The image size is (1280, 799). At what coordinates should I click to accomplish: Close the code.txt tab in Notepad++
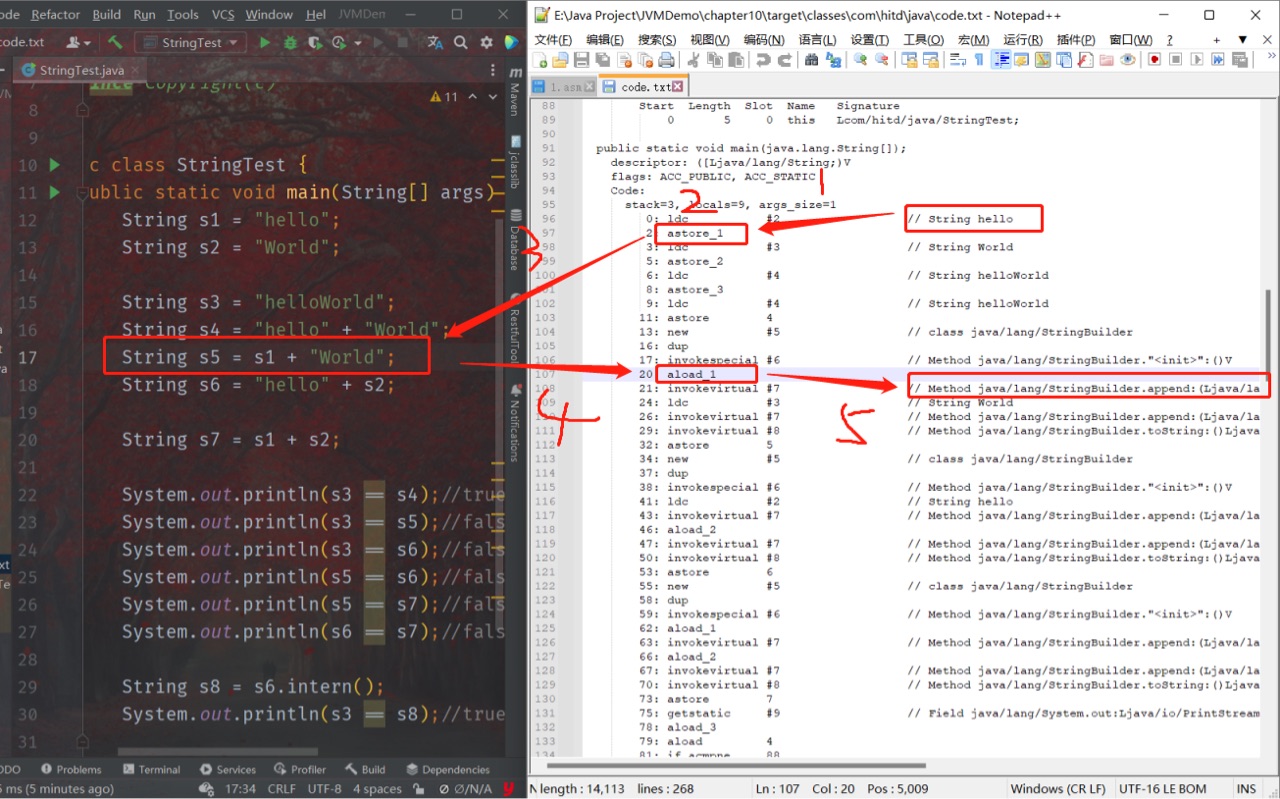click(x=677, y=87)
